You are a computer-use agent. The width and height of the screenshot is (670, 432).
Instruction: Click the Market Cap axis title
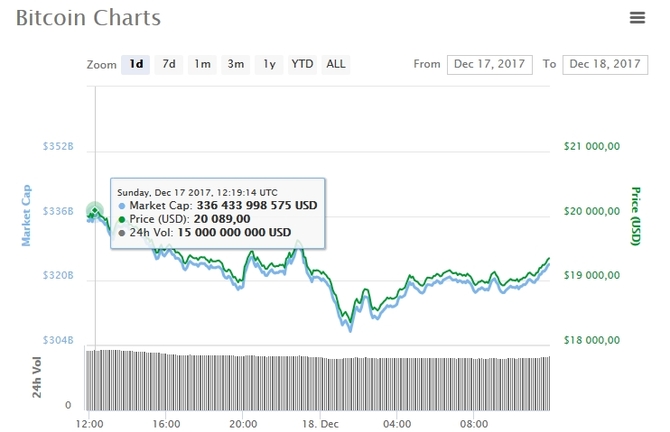(x=26, y=215)
